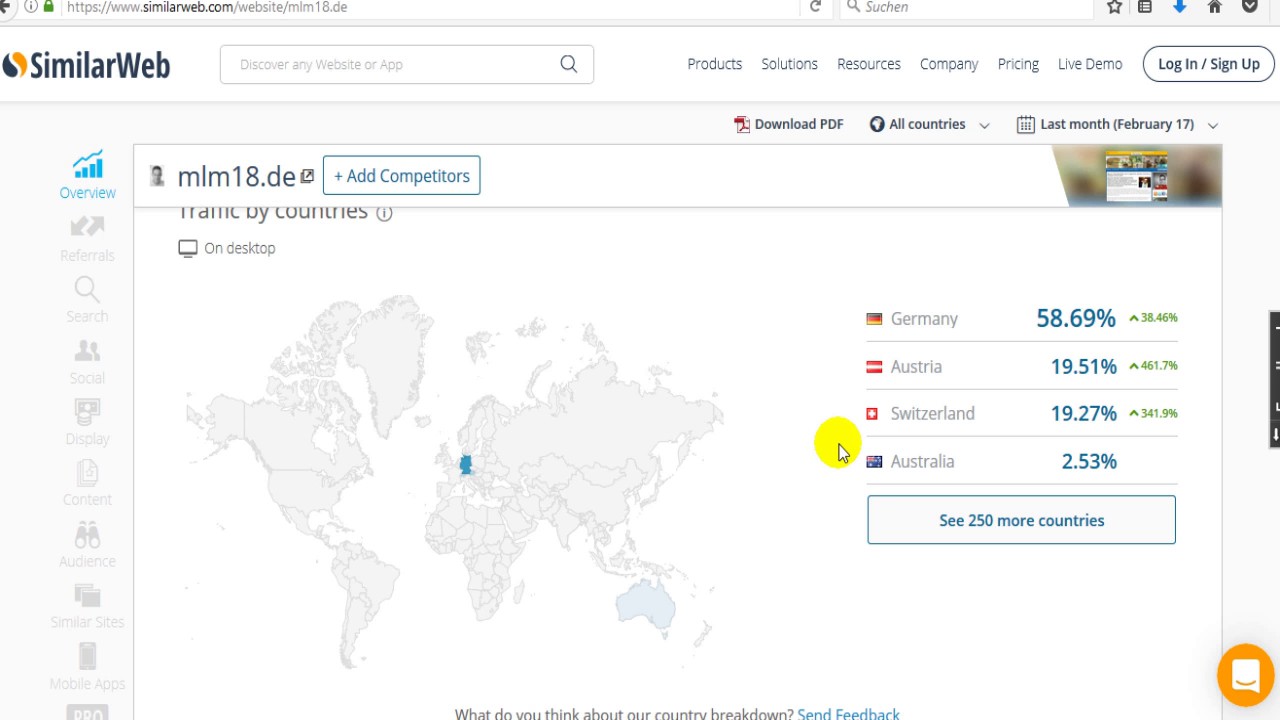
Task: Click the PRO badge in sidebar
Action: (87, 713)
